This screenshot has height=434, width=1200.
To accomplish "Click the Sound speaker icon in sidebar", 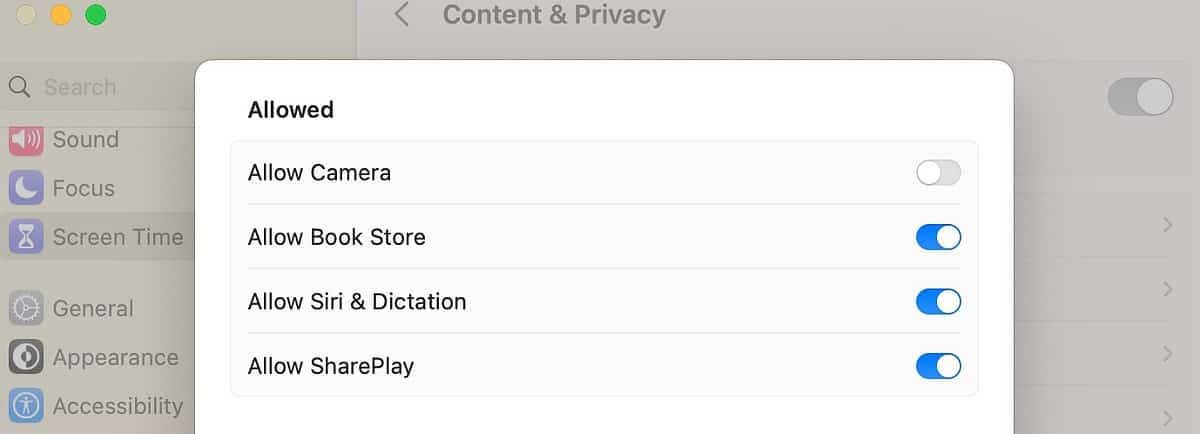I will pos(26,140).
